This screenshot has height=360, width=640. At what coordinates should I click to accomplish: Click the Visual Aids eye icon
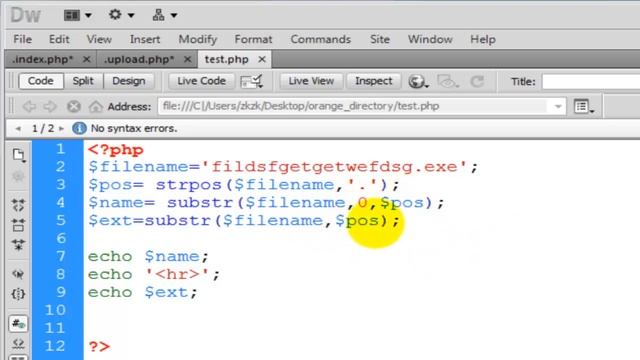(448, 81)
